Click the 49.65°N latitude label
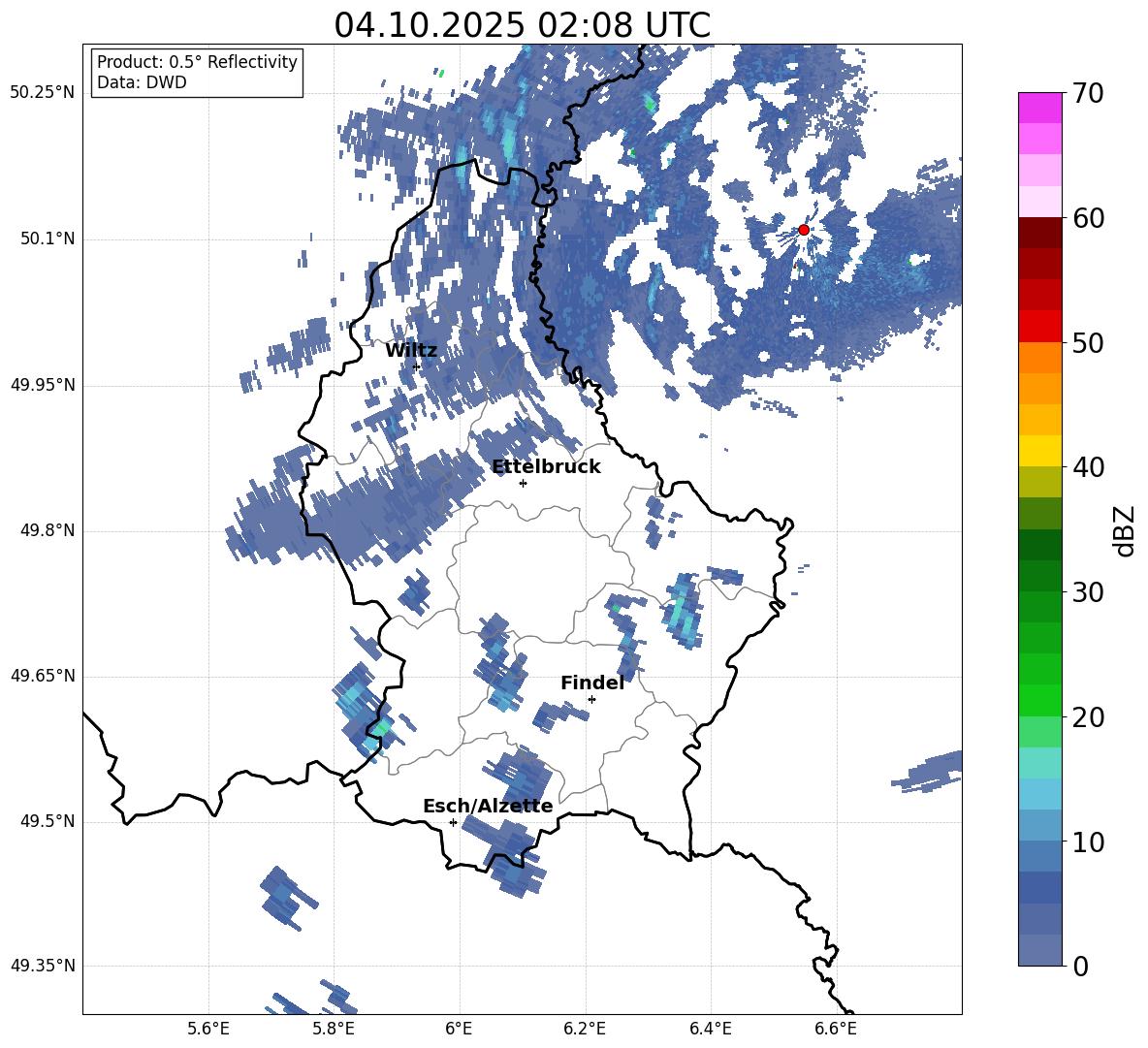 (x=43, y=676)
